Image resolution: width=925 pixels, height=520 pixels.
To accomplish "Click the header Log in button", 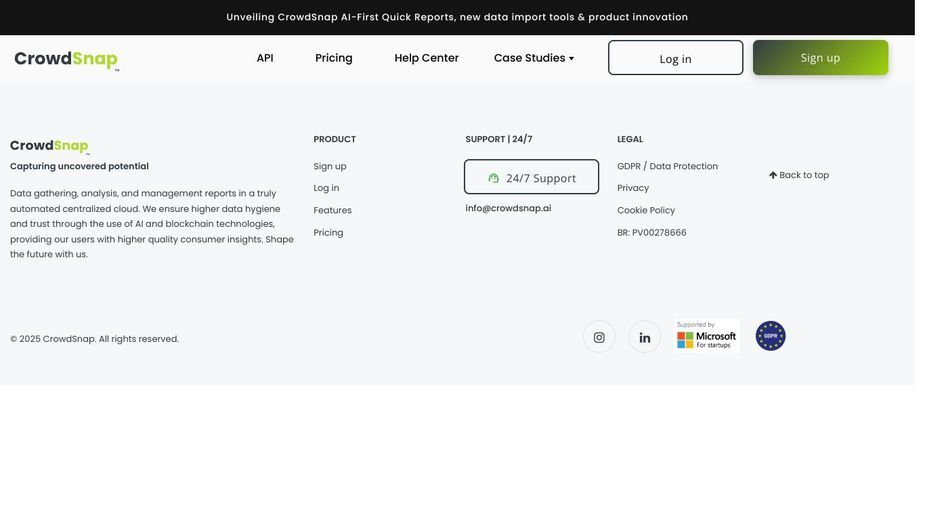I will pyautogui.click(x=675, y=58).
